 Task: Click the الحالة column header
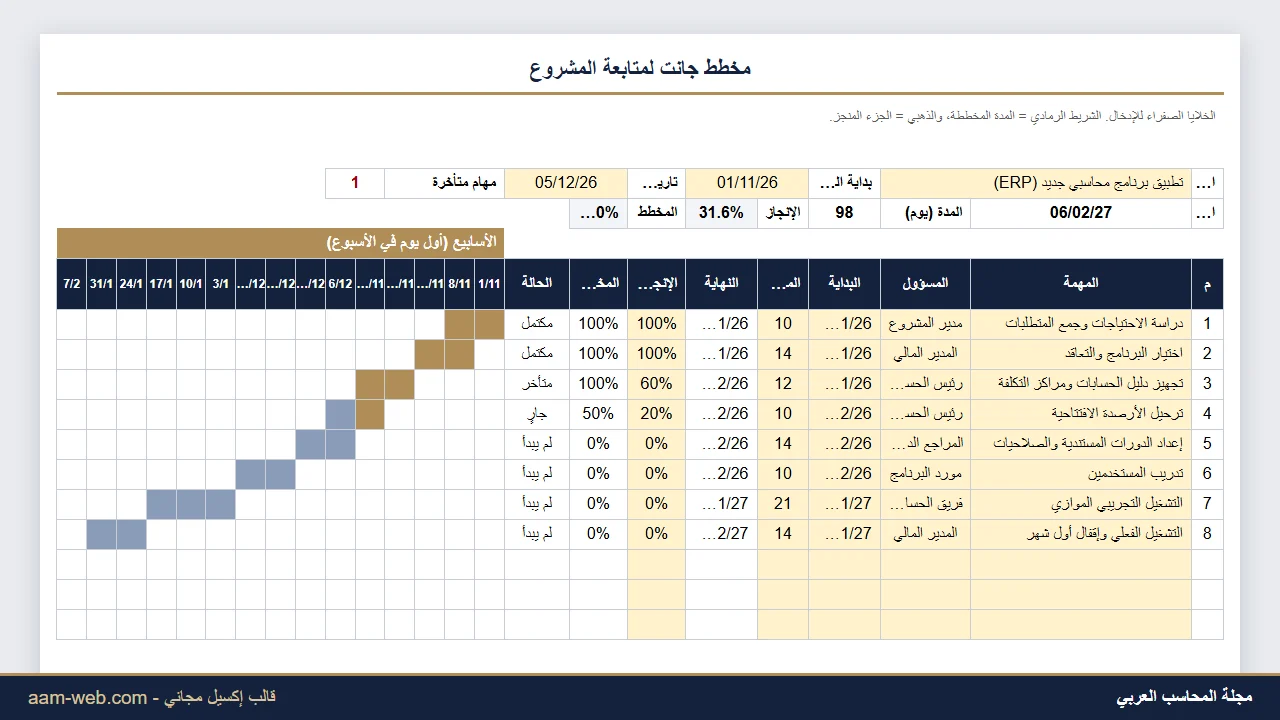537,283
